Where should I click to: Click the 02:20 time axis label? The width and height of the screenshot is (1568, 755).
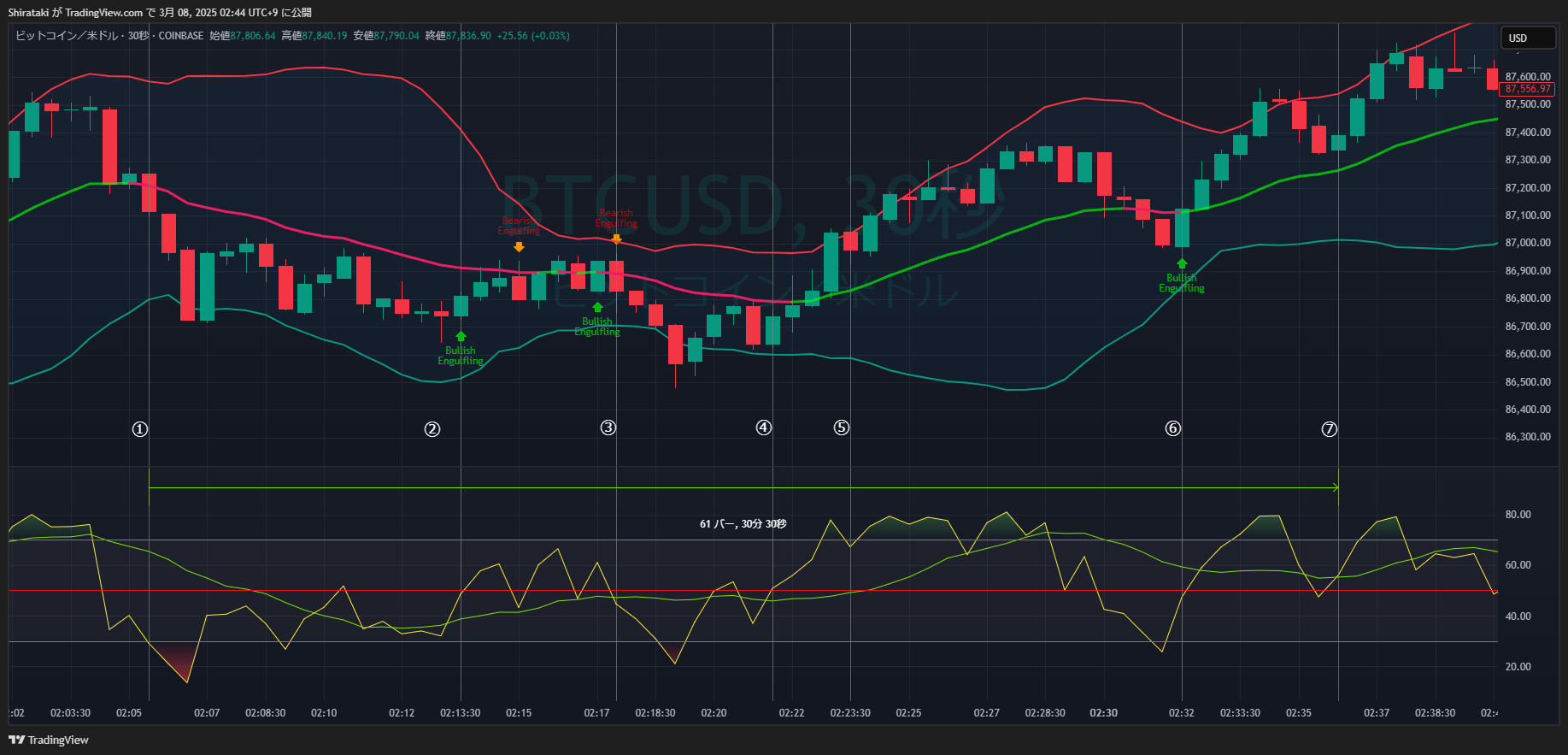point(714,713)
